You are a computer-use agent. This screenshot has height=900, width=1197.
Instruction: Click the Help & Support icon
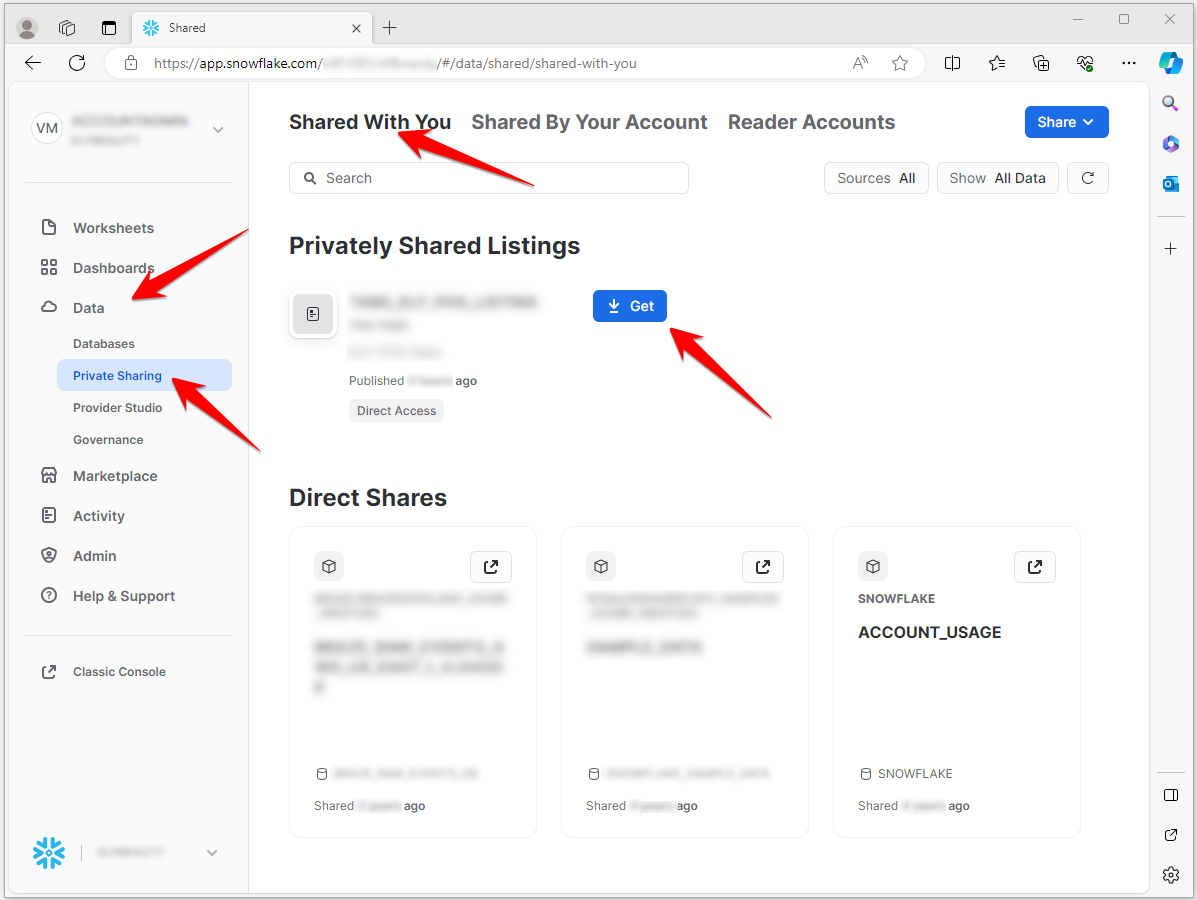(47, 595)
